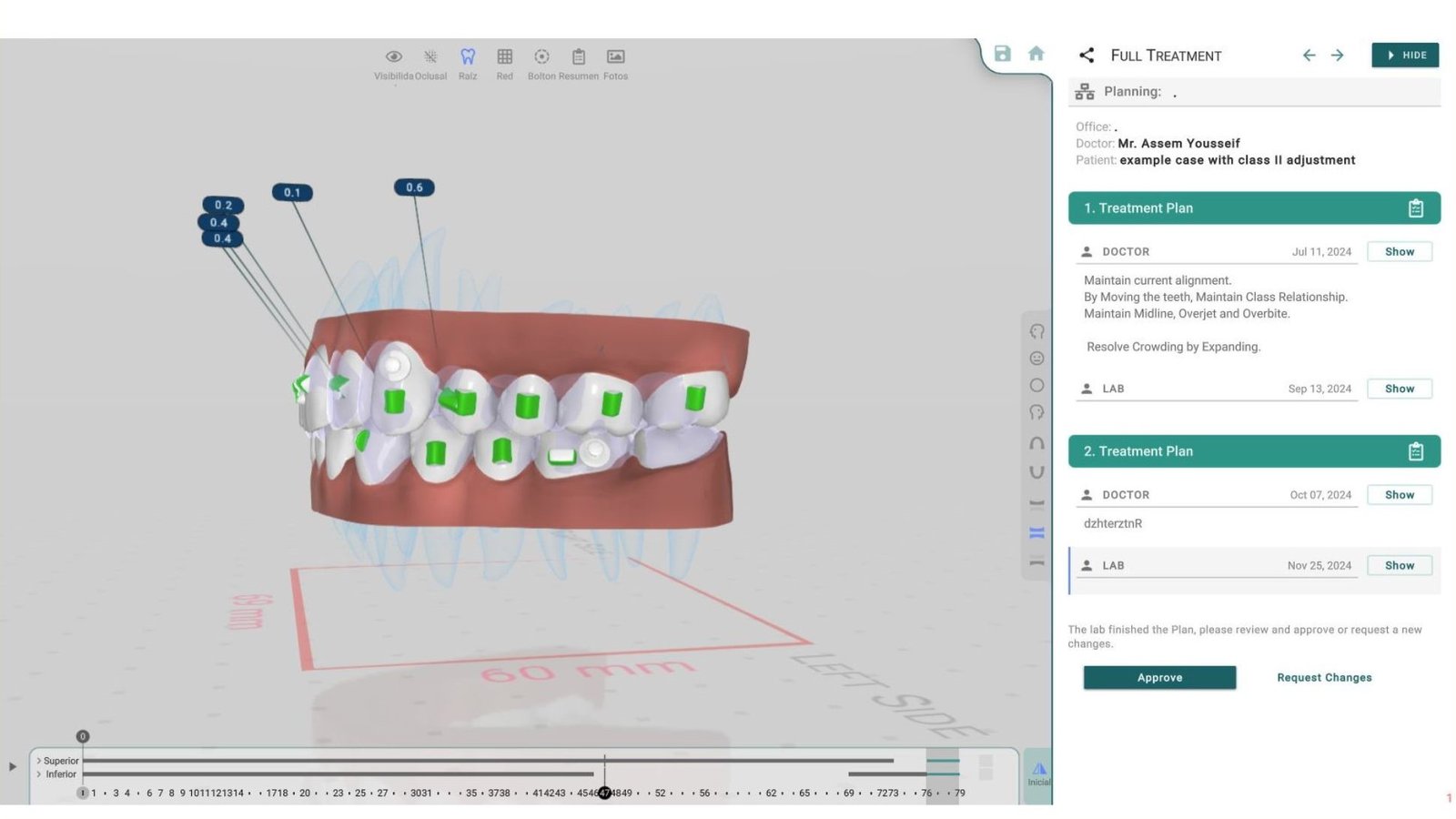The image size is (1456, 819).
Task: Hide the Full Treatment side panel
Action: click(1405, 56)
